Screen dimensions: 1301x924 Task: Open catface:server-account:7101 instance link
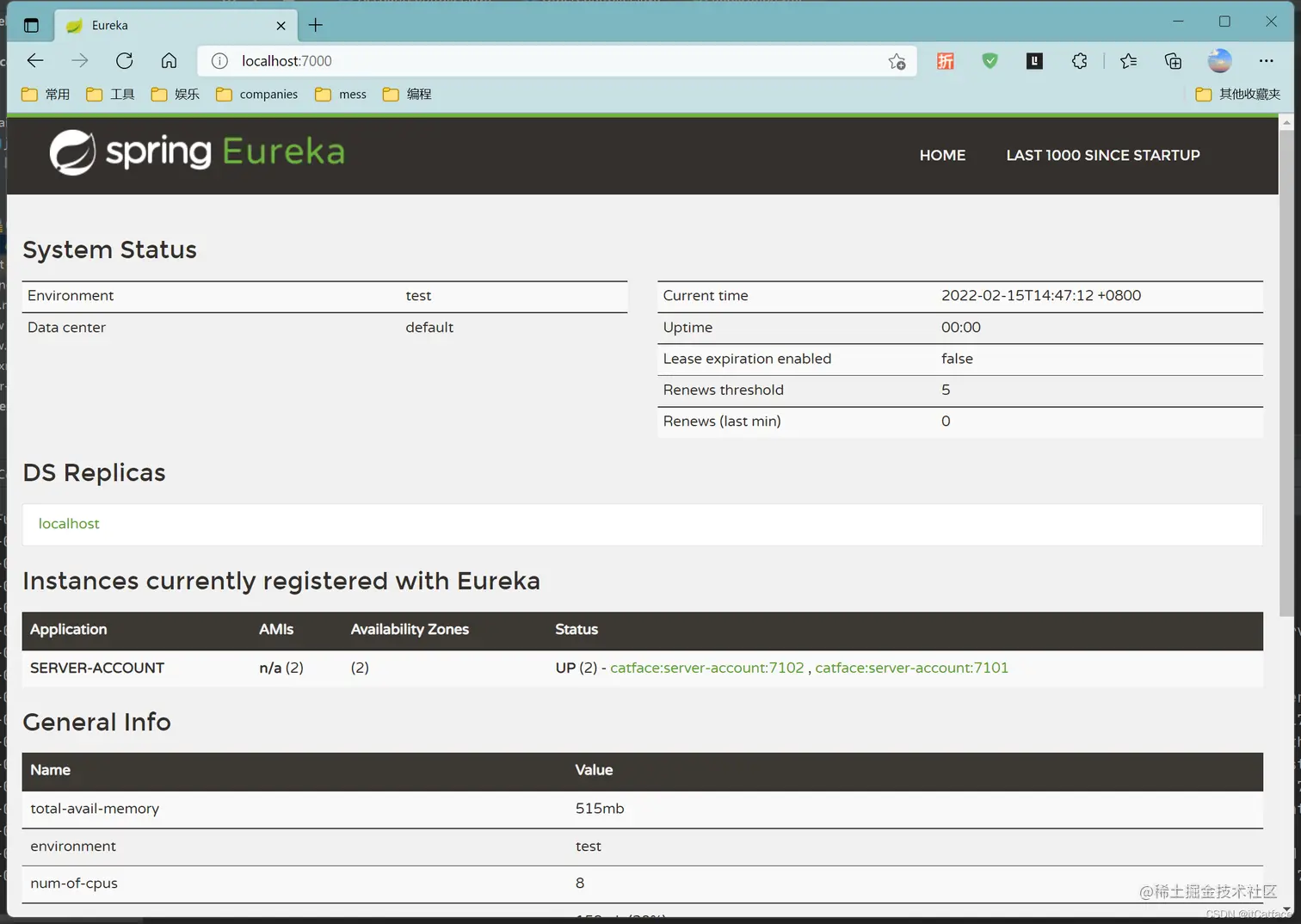pyautogui.click(x=911, y=668)
